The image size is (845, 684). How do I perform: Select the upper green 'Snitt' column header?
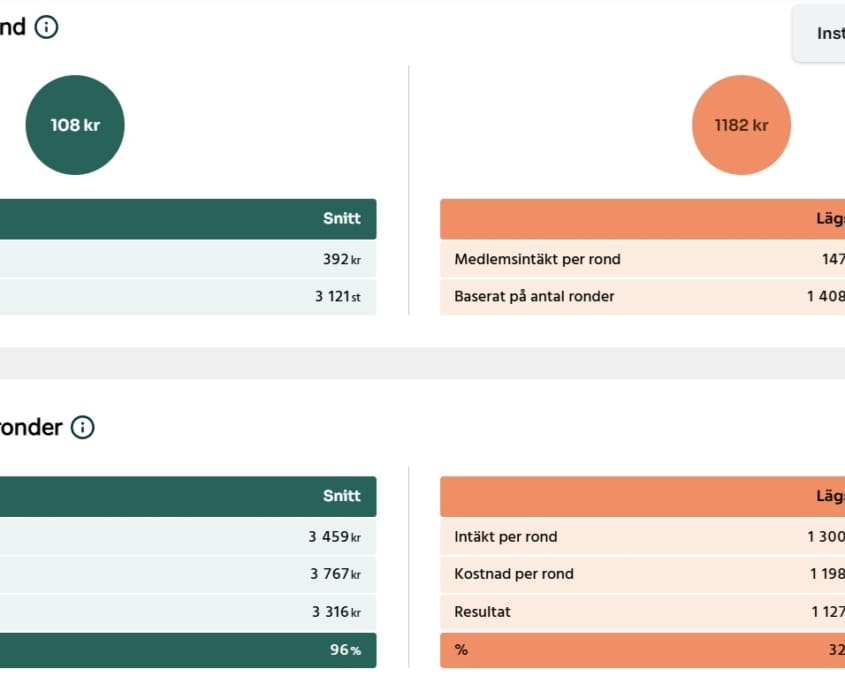341,218
